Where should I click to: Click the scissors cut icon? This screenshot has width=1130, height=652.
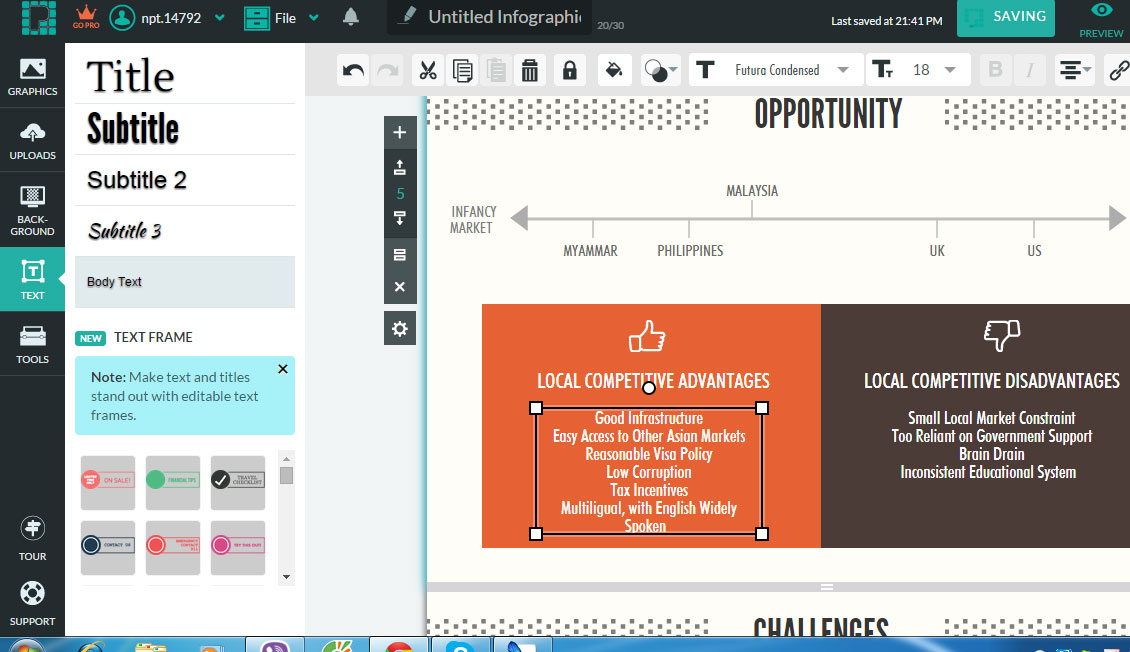click(x=428, y=70)
